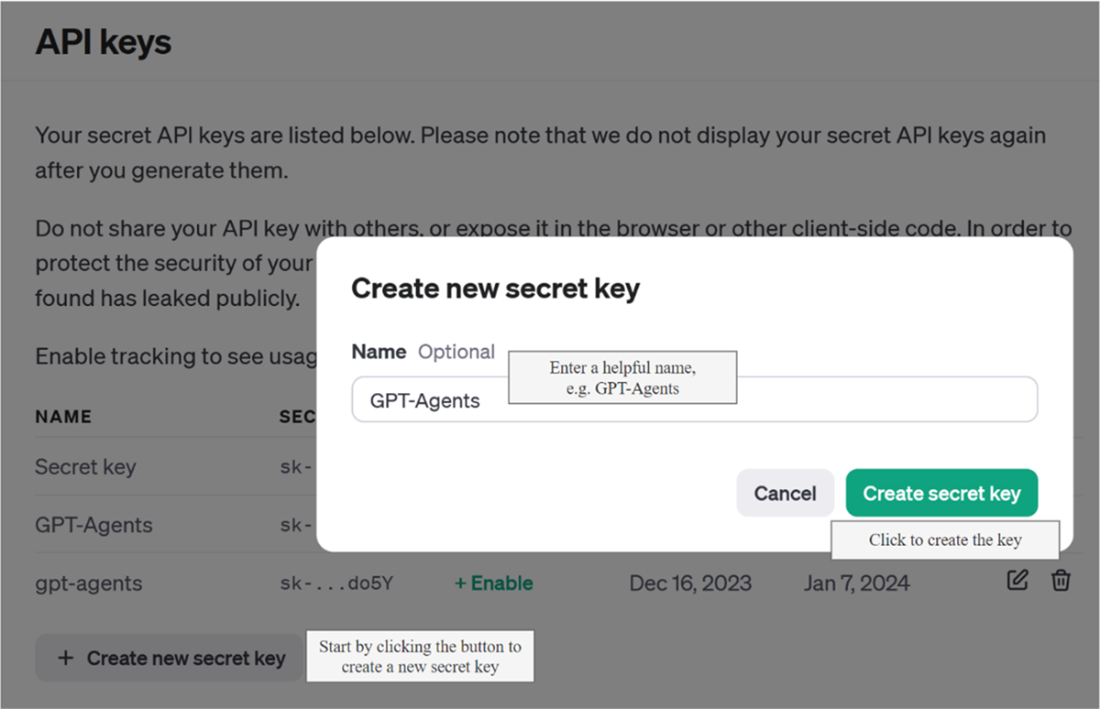
Task: Click the Jan 7, 2024 last used date
Action: [857, 583]
